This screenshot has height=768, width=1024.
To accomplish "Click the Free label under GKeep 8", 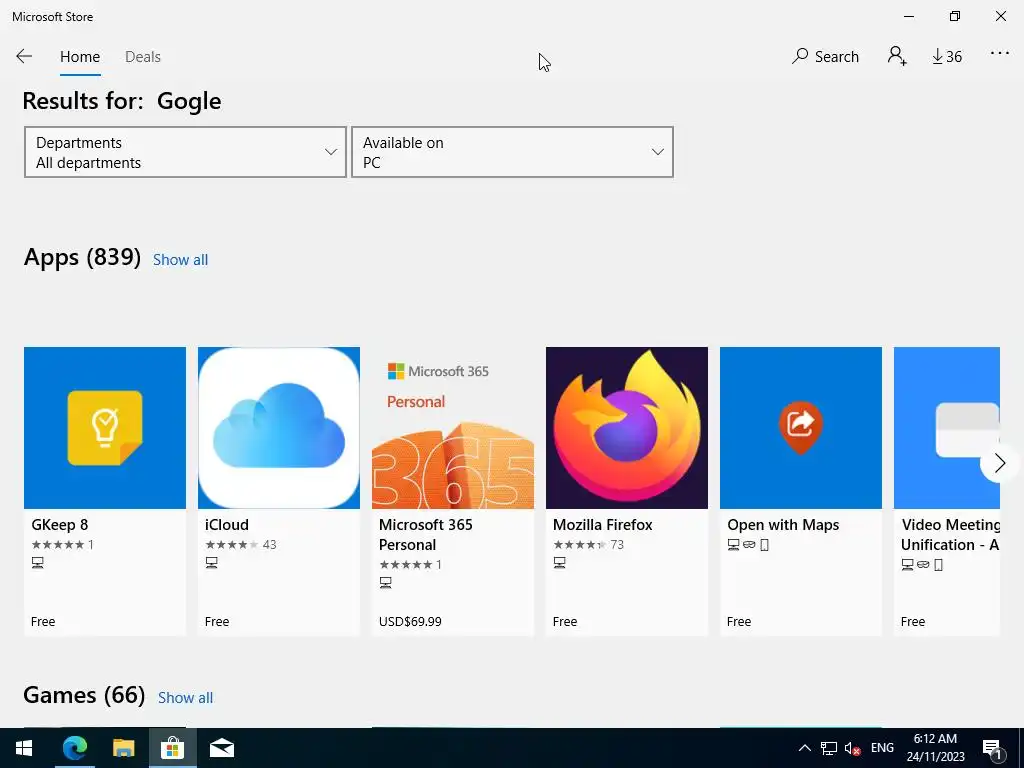I will (x=43, y=622).
